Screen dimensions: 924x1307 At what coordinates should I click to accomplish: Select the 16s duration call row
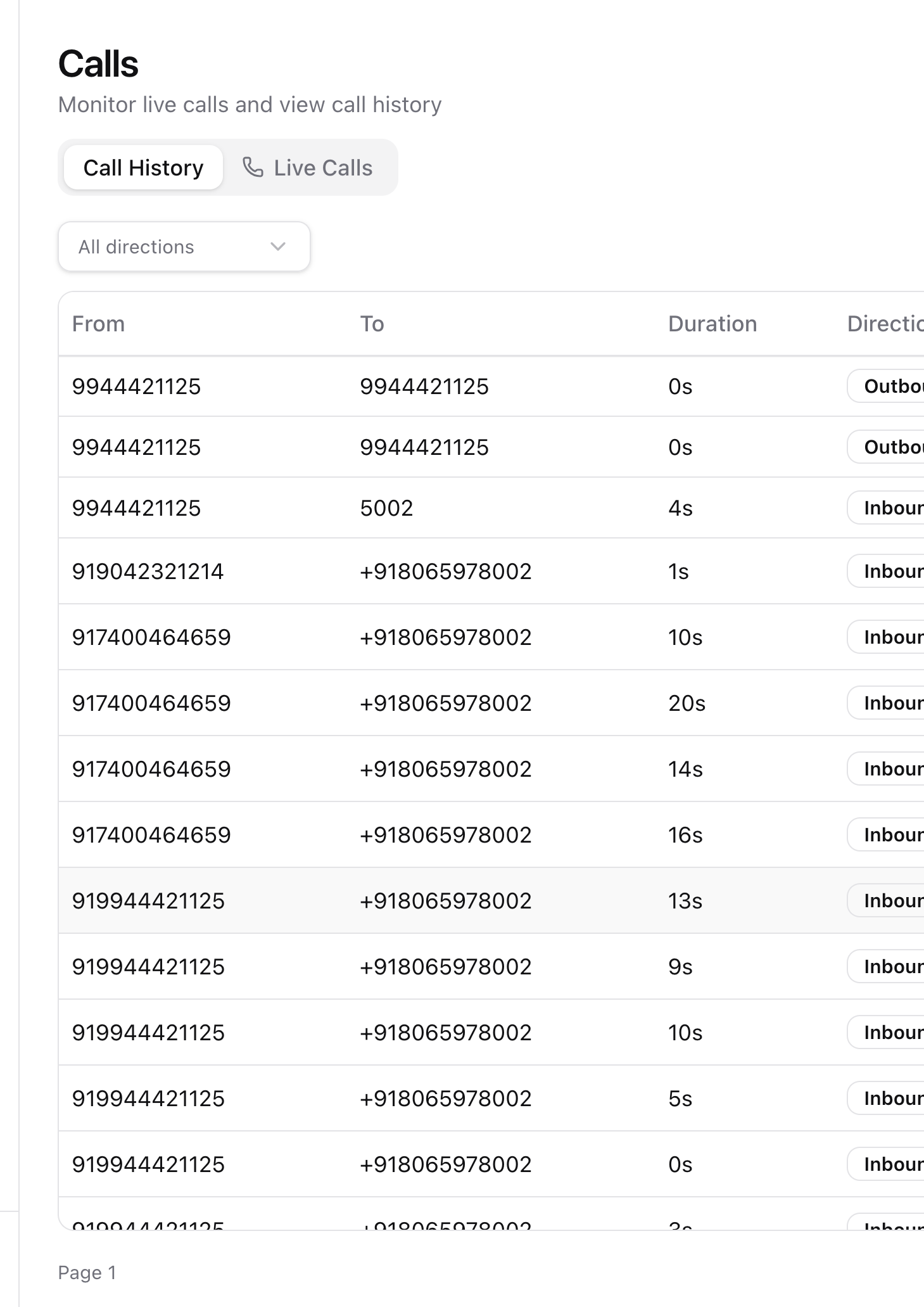coord(685,835)
